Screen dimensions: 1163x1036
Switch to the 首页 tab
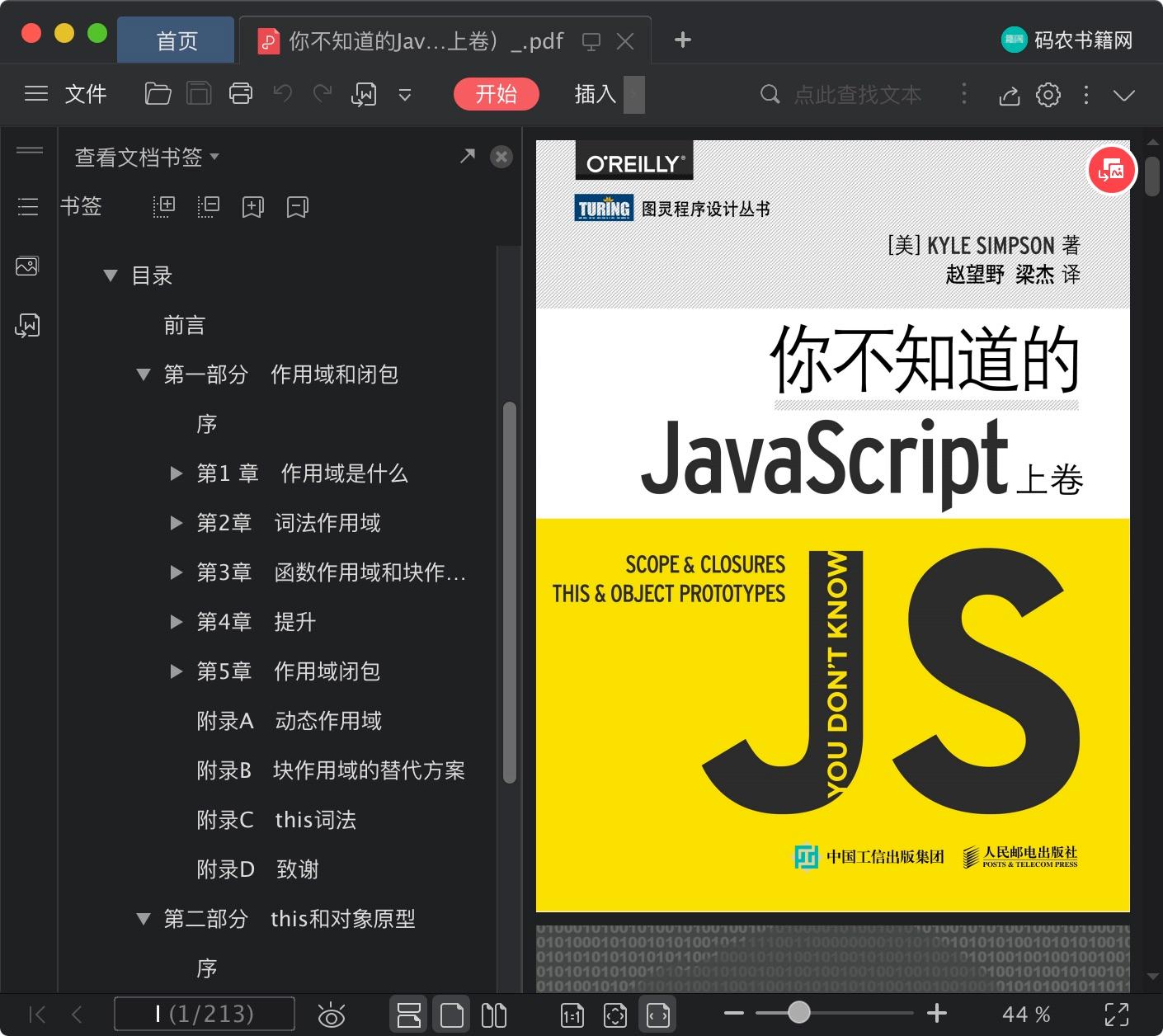[x=176, y=40]
